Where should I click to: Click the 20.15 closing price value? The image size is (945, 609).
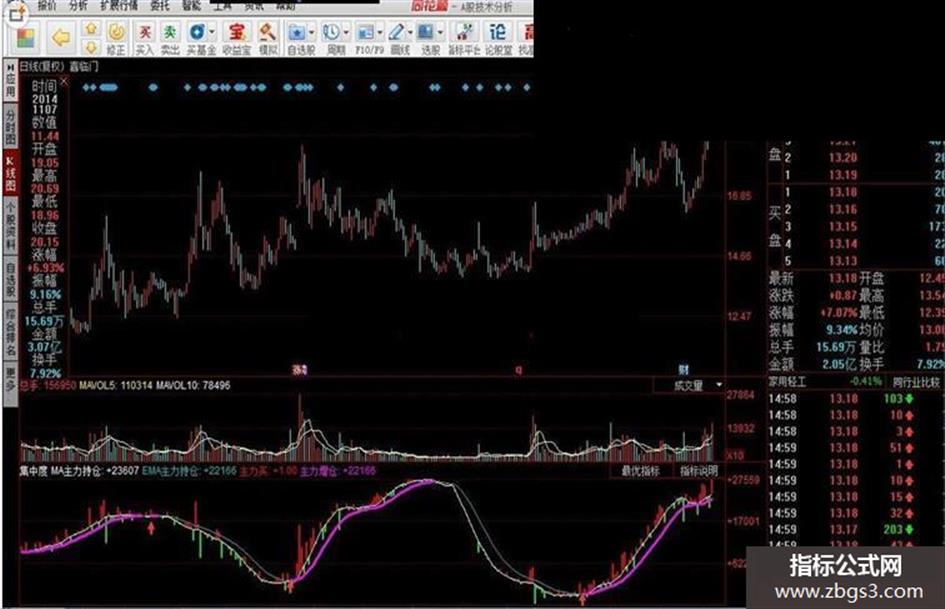coord(45,242)
